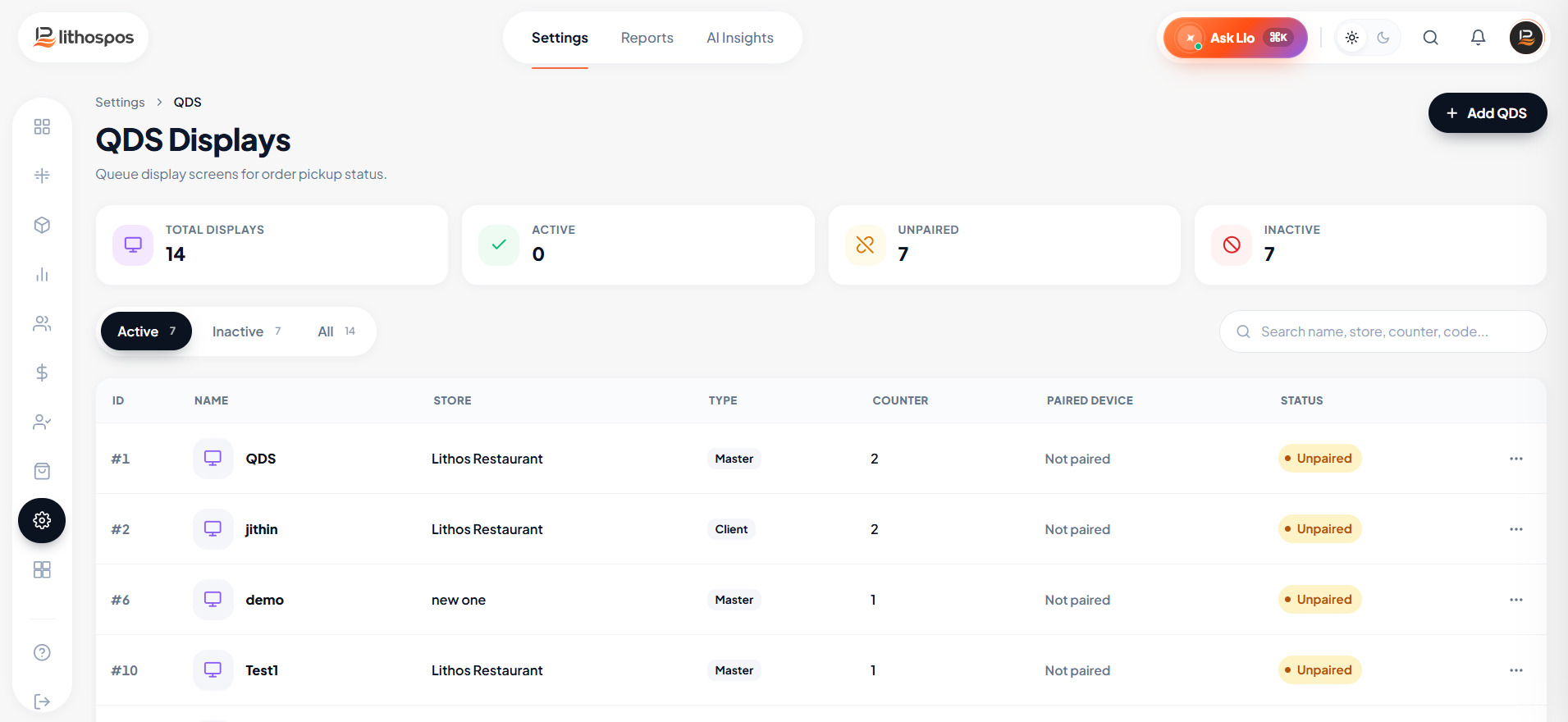The image size is (1568, 722).
Task: Switch to dark mode moon icon
Action: [1383, 38]
